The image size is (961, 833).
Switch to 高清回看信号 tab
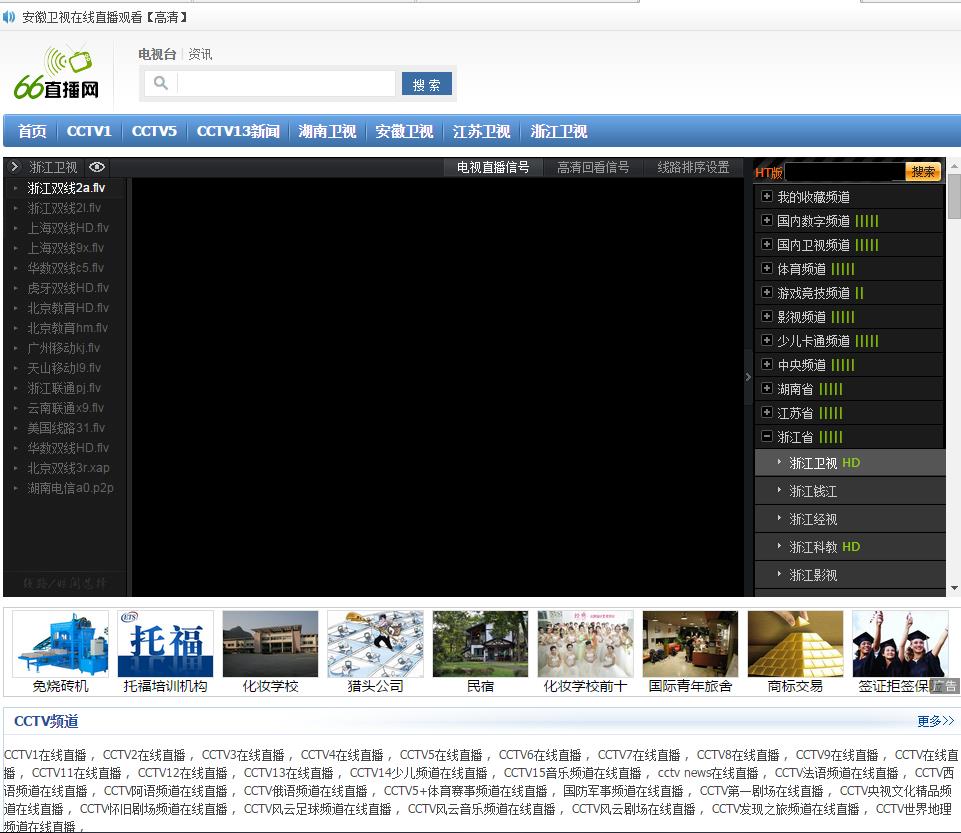593,167
